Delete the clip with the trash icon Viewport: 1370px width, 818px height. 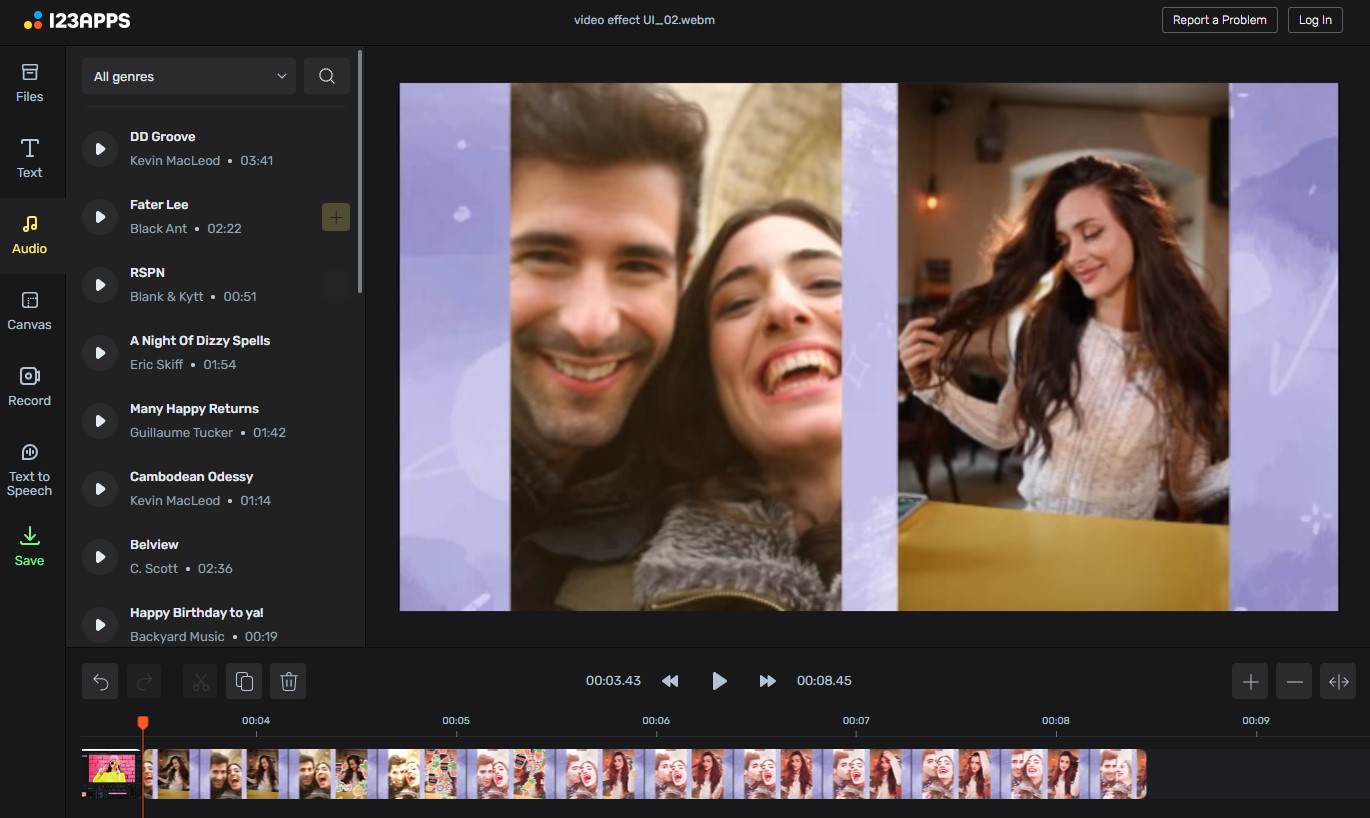tap(288, 681)
